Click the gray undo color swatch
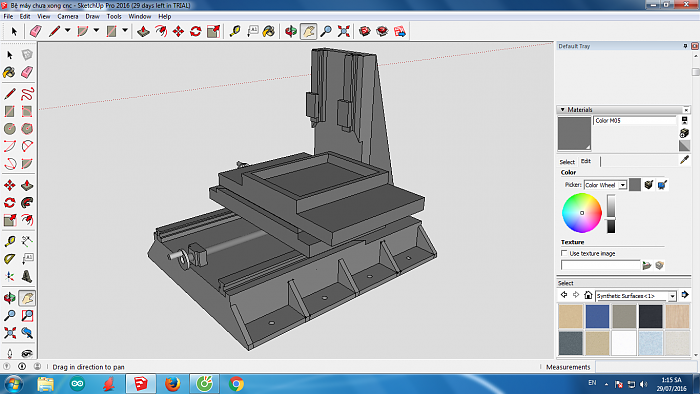This screenshot has height=394, width=700. 635,185
